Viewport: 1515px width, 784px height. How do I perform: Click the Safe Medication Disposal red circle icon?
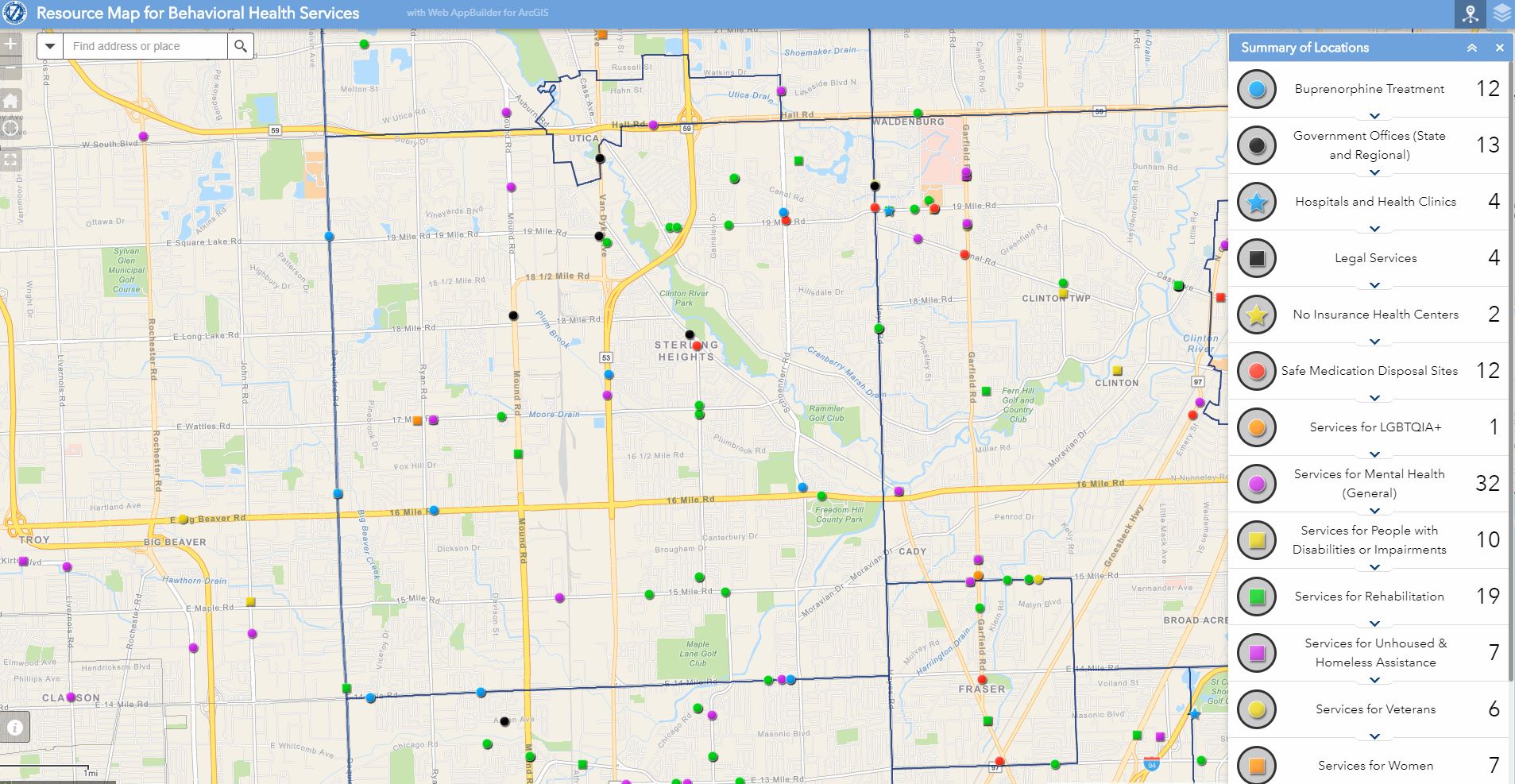pyautogui.click(x=1256, y=371)
